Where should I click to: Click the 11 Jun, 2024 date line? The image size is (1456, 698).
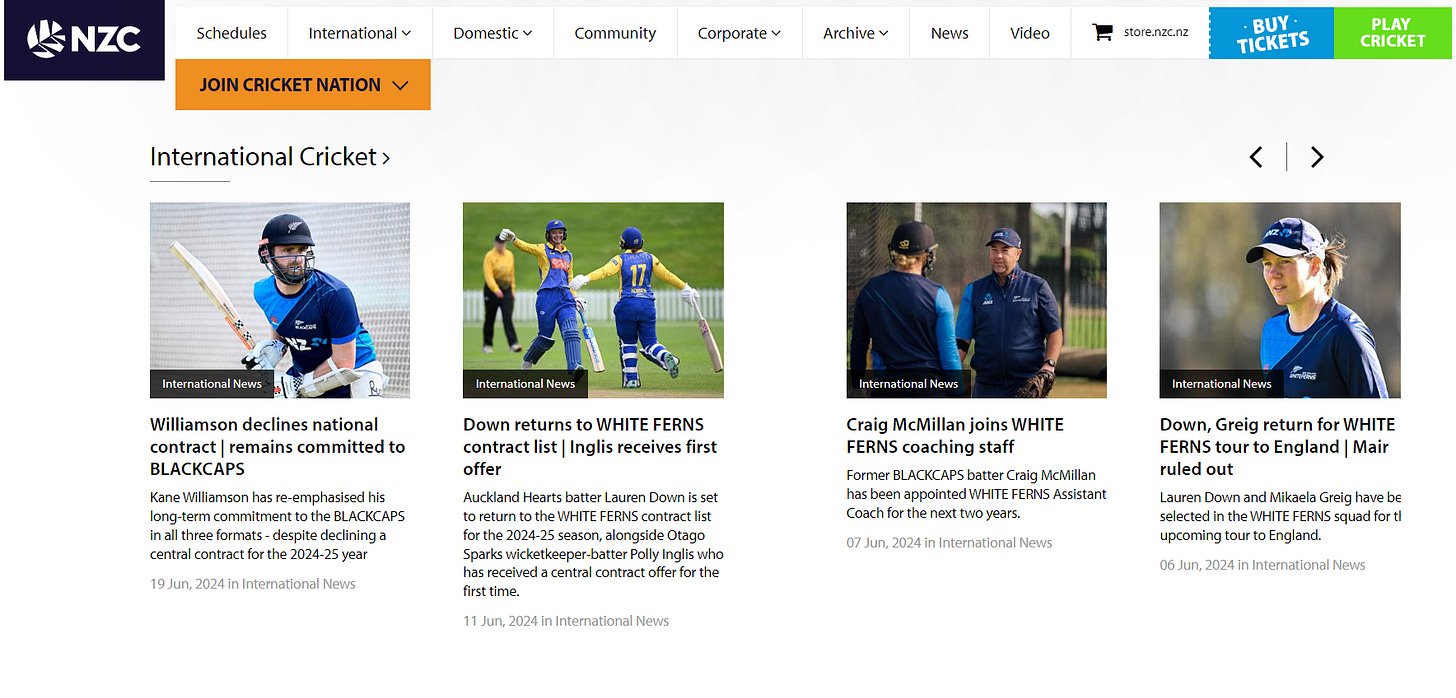[x=566, y=621]
